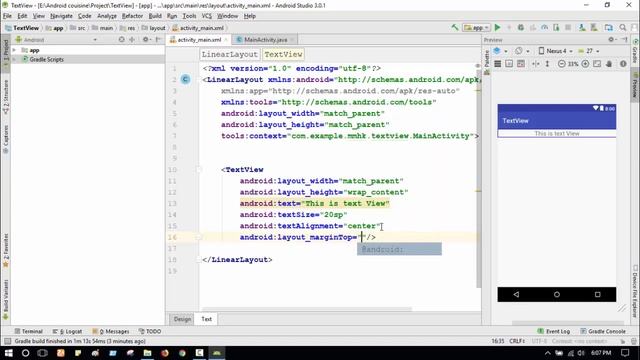Viewport: 640px width, 360px height.
Task: Click Attach debugger to Android process icon
Action: 556,28
